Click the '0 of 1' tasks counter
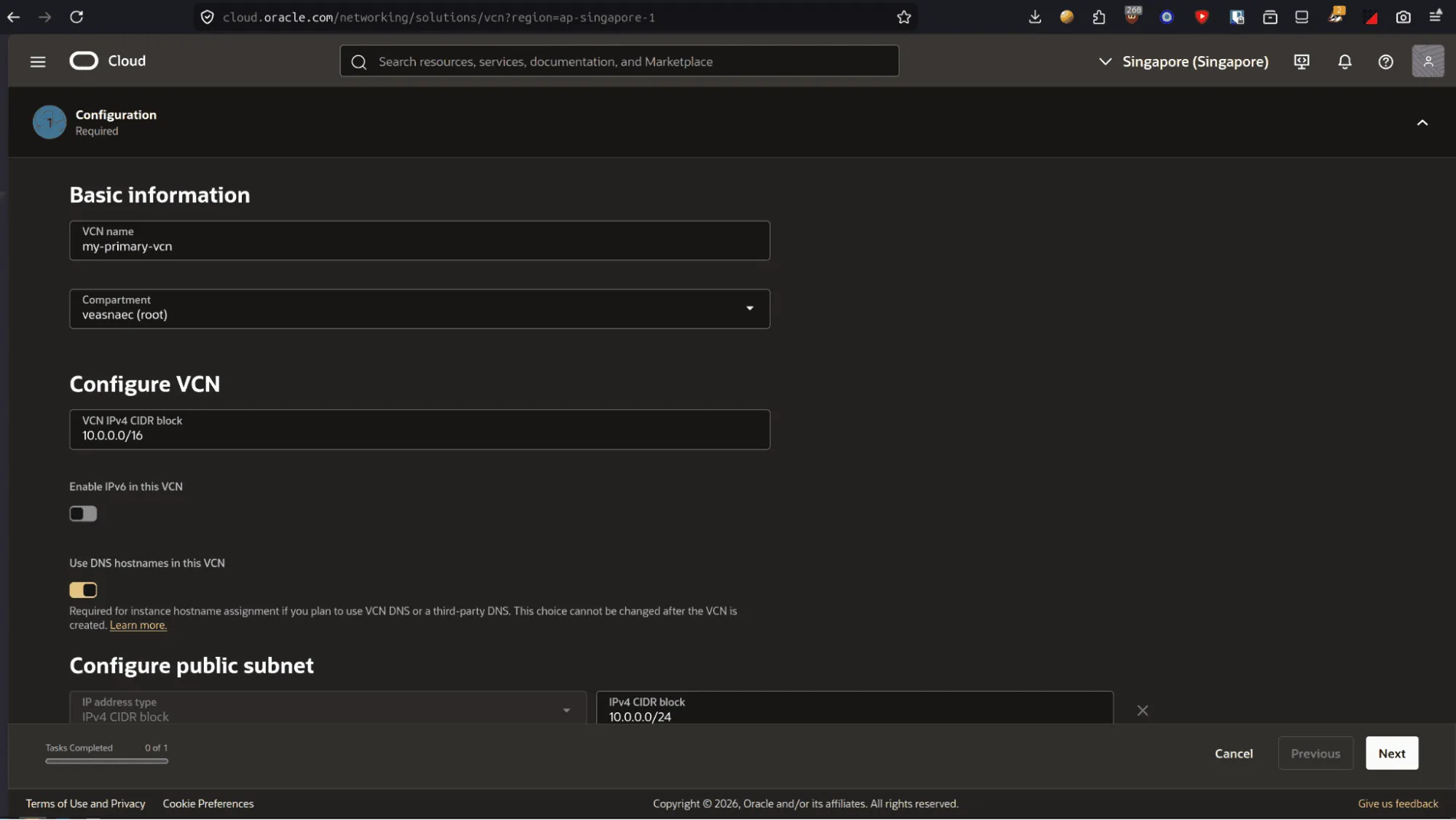This screenshot has width=1456, height=820. pos(156,748)
